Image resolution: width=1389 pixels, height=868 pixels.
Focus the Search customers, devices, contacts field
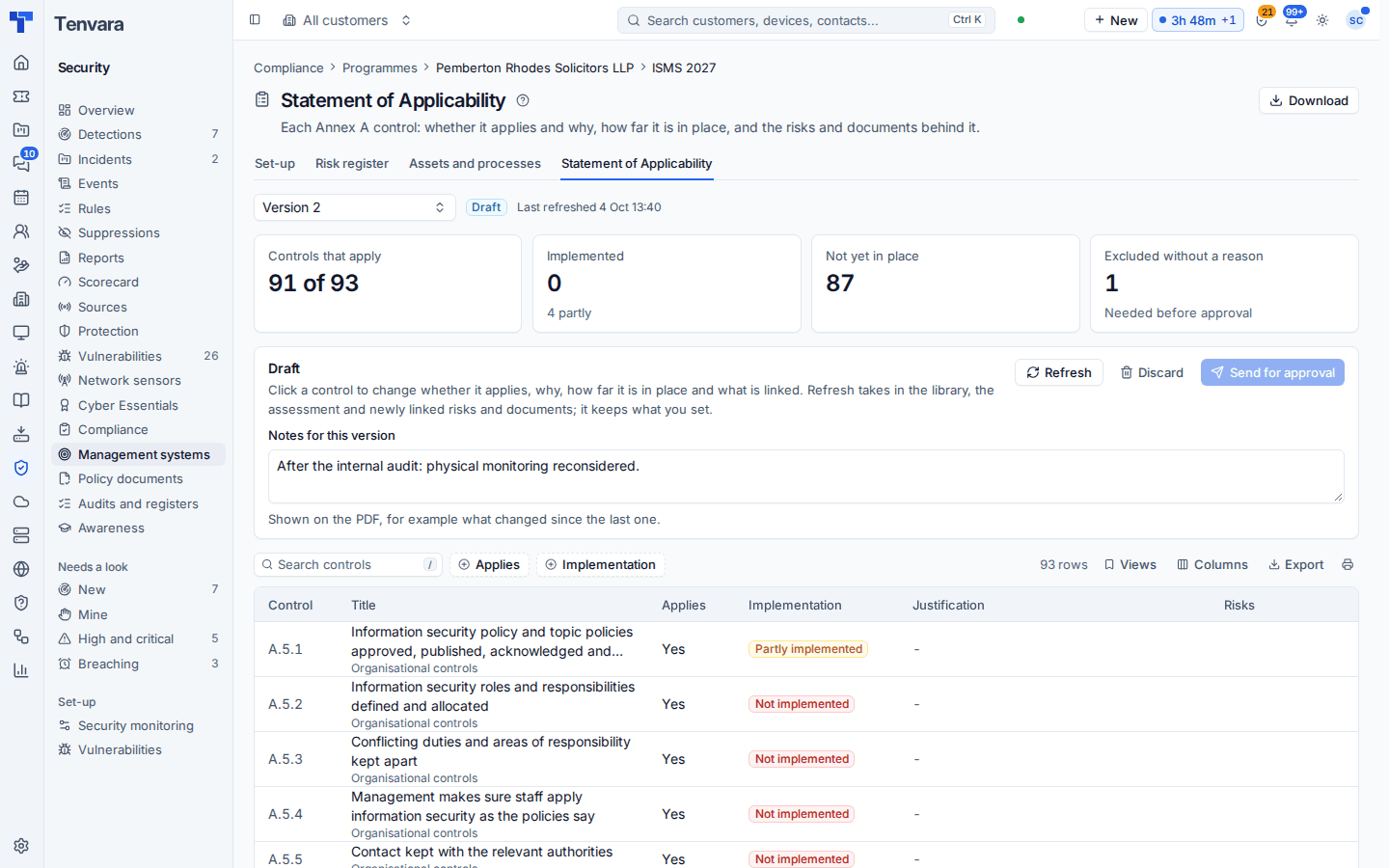(x=805, y=20)
